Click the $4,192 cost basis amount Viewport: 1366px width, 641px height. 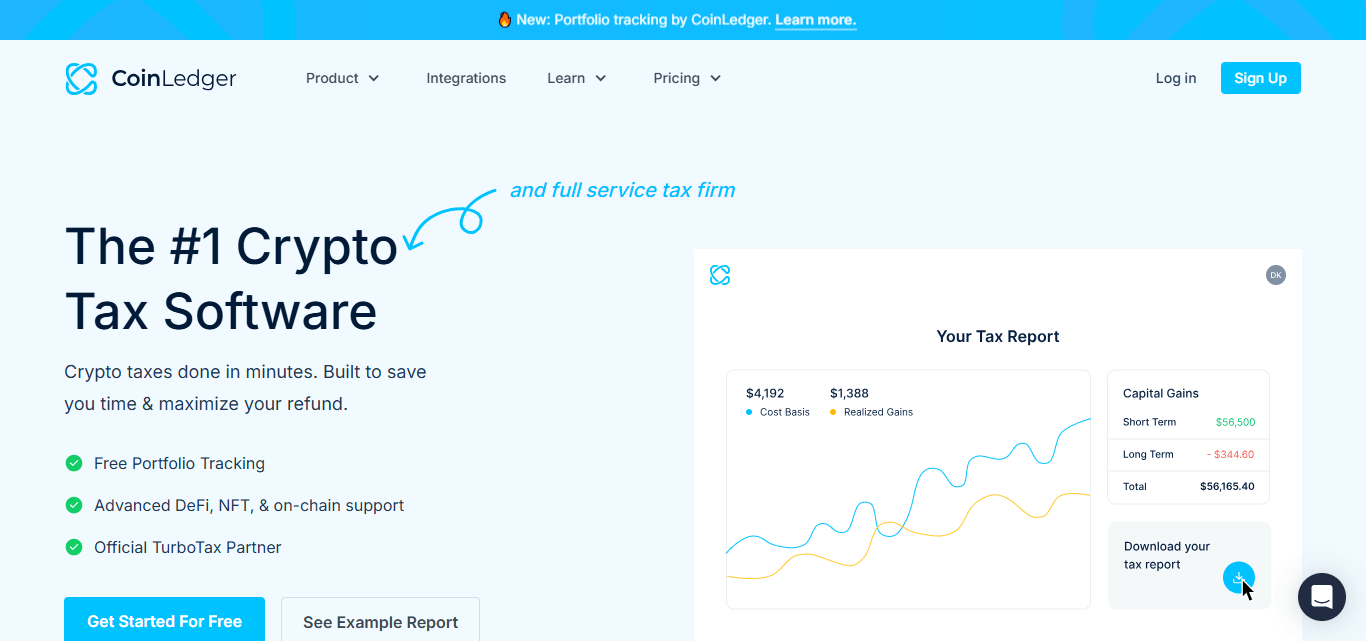pyautogui.click(x=765, y=393)
